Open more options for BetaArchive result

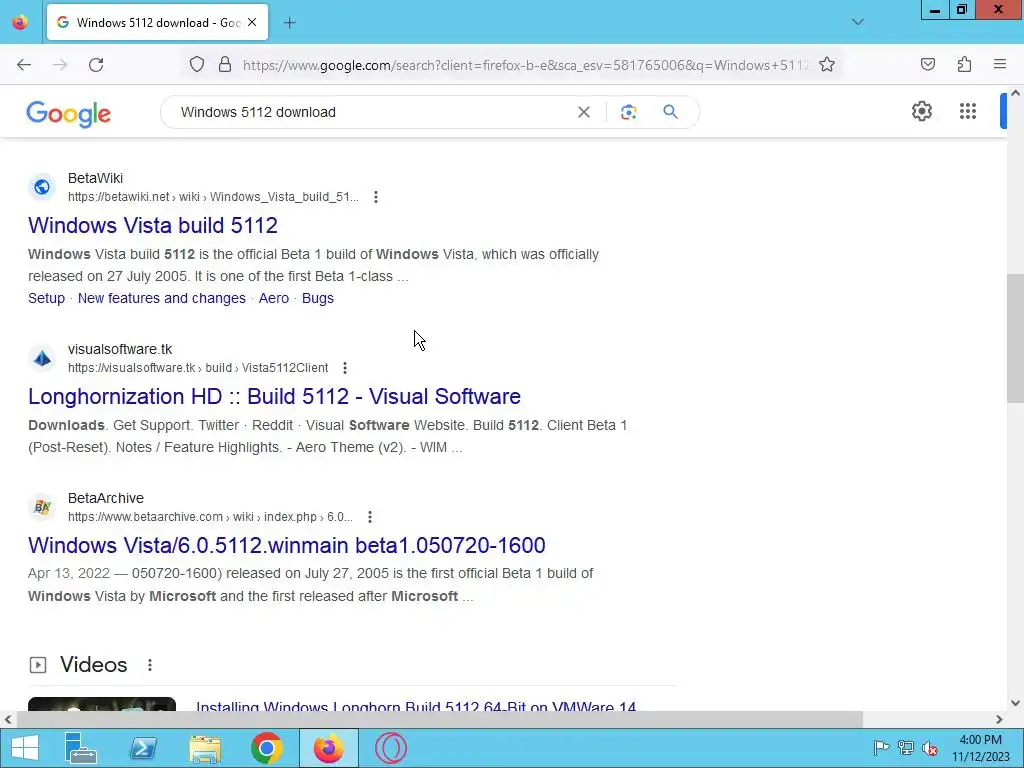pos(370,517)
